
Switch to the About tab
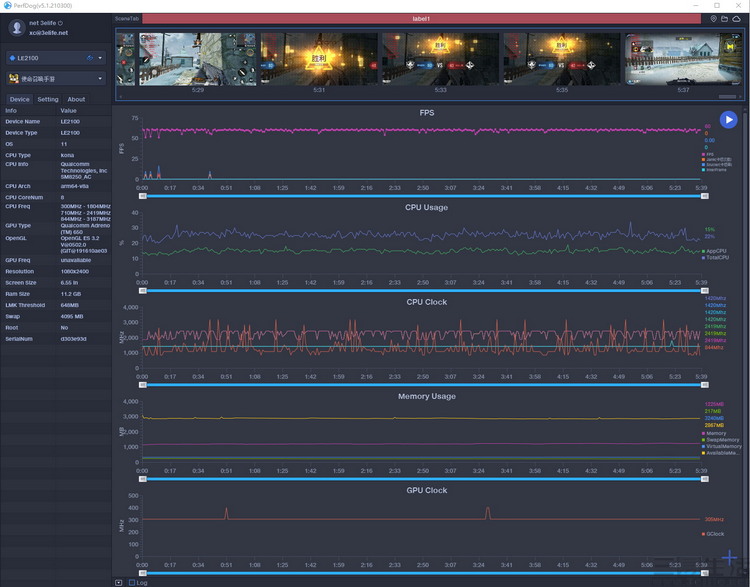click(x=76, y=100)
